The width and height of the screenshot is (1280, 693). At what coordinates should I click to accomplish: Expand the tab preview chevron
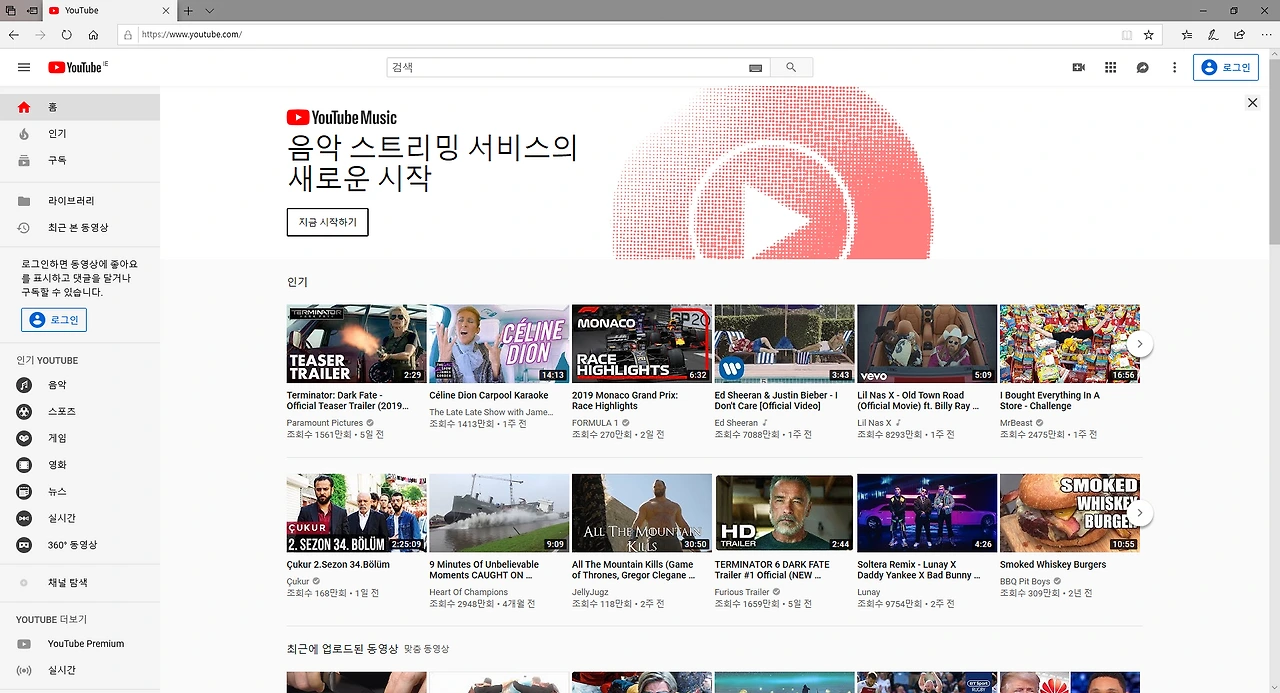(x=210, y=10)
